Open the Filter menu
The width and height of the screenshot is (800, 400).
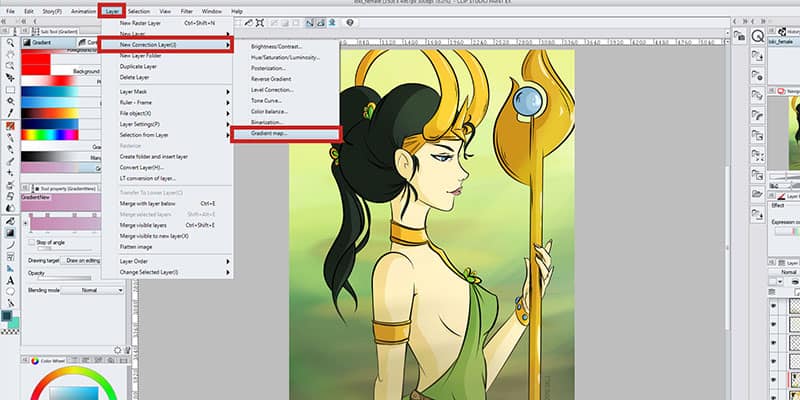[x=187, y=11]
